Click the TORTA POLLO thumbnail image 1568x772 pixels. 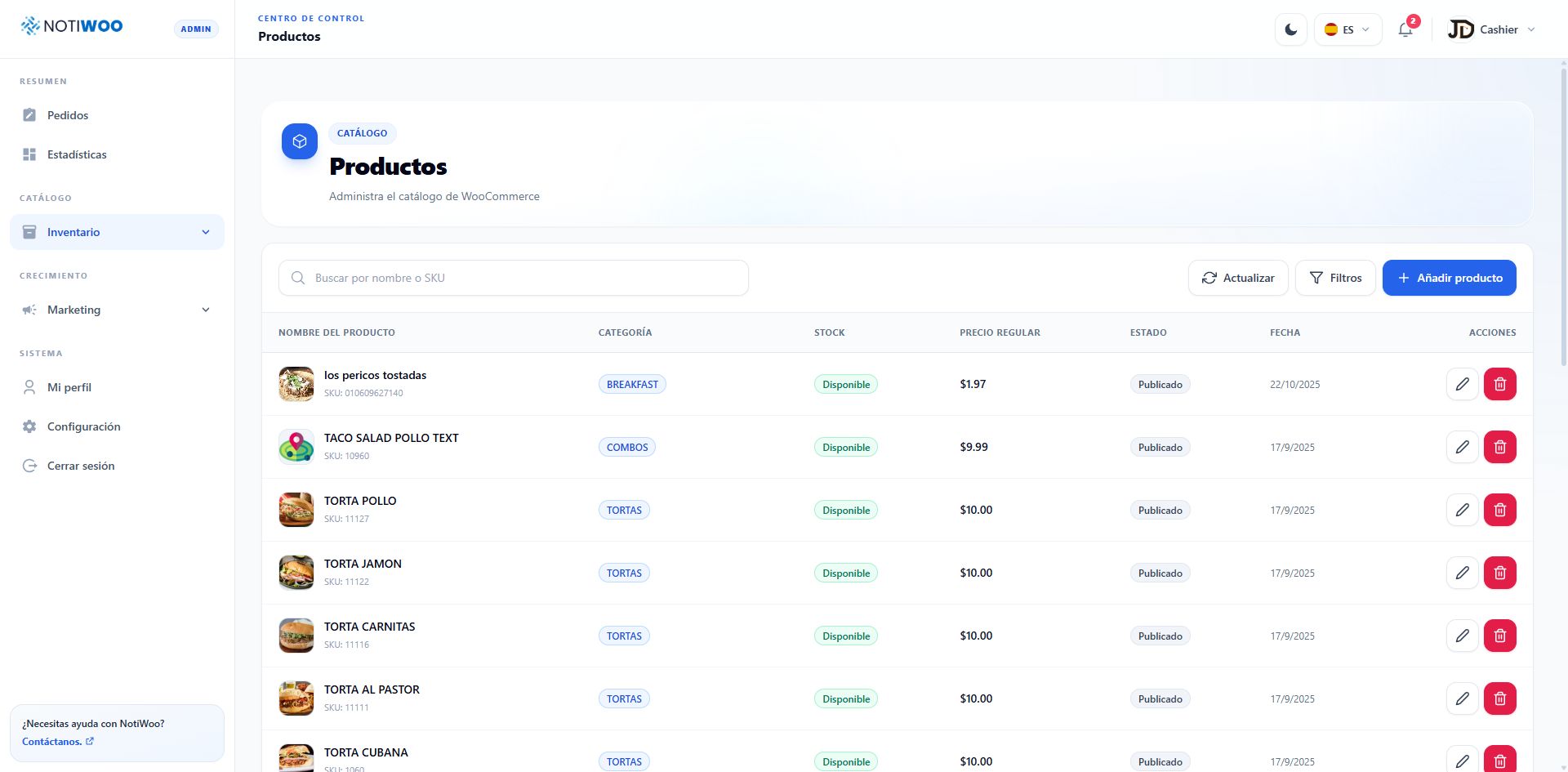tap(296, 510)
